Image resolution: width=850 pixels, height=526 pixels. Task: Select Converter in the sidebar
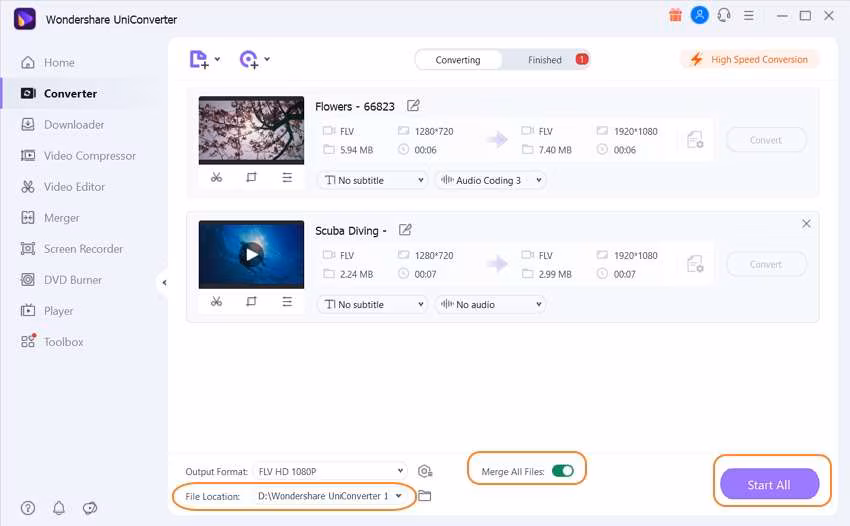pos(70,93)
